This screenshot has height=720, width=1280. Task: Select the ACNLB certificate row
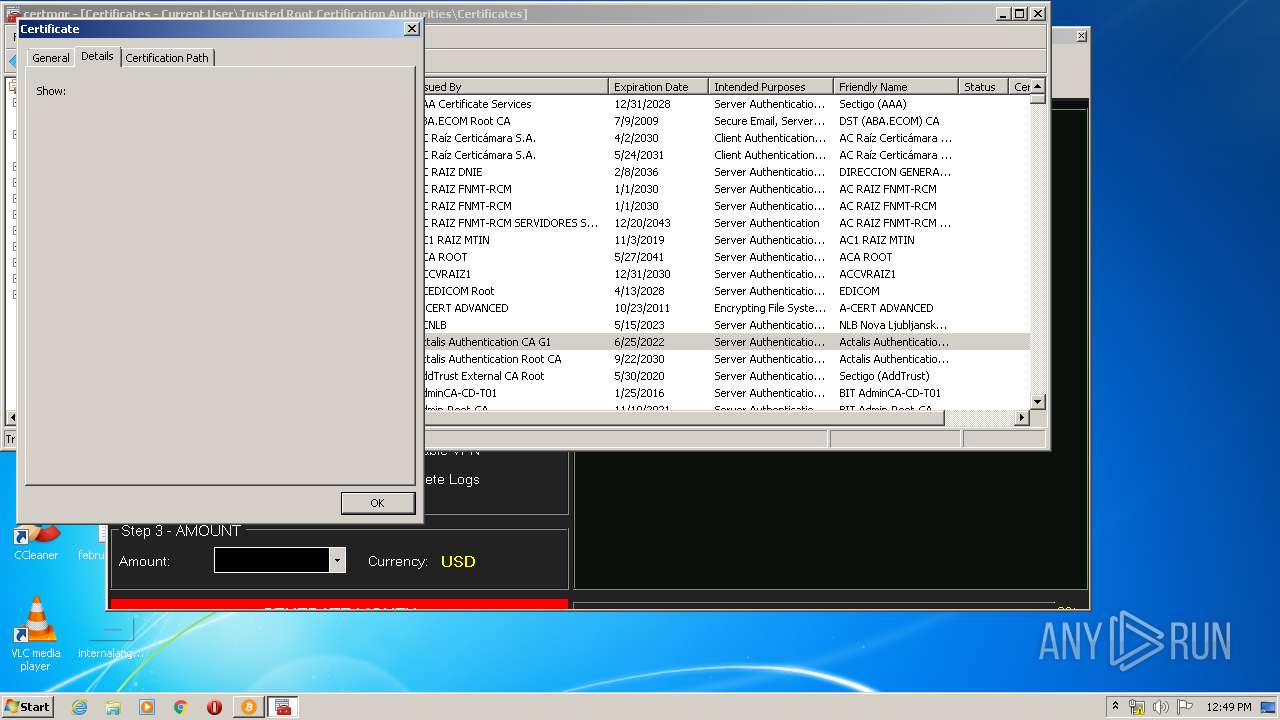tap(725, 325)
